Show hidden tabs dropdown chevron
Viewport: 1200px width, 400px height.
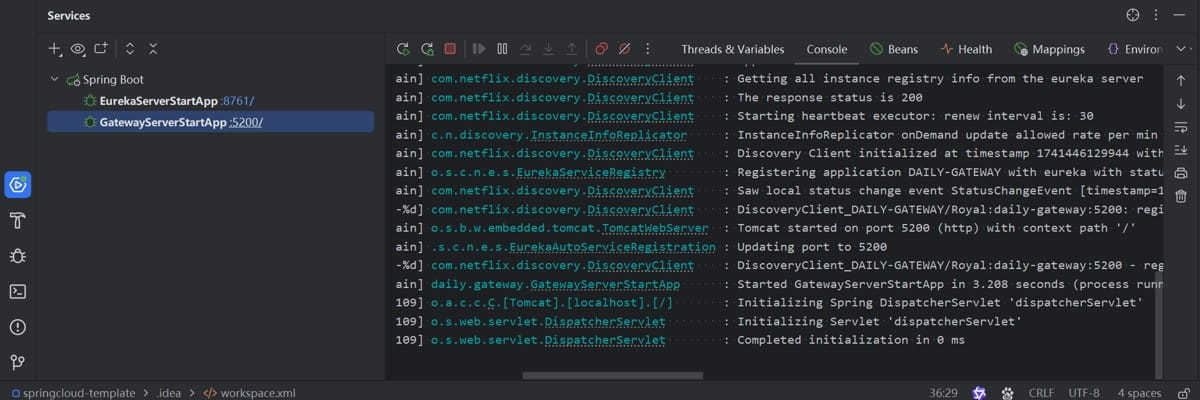[1180, 48]
